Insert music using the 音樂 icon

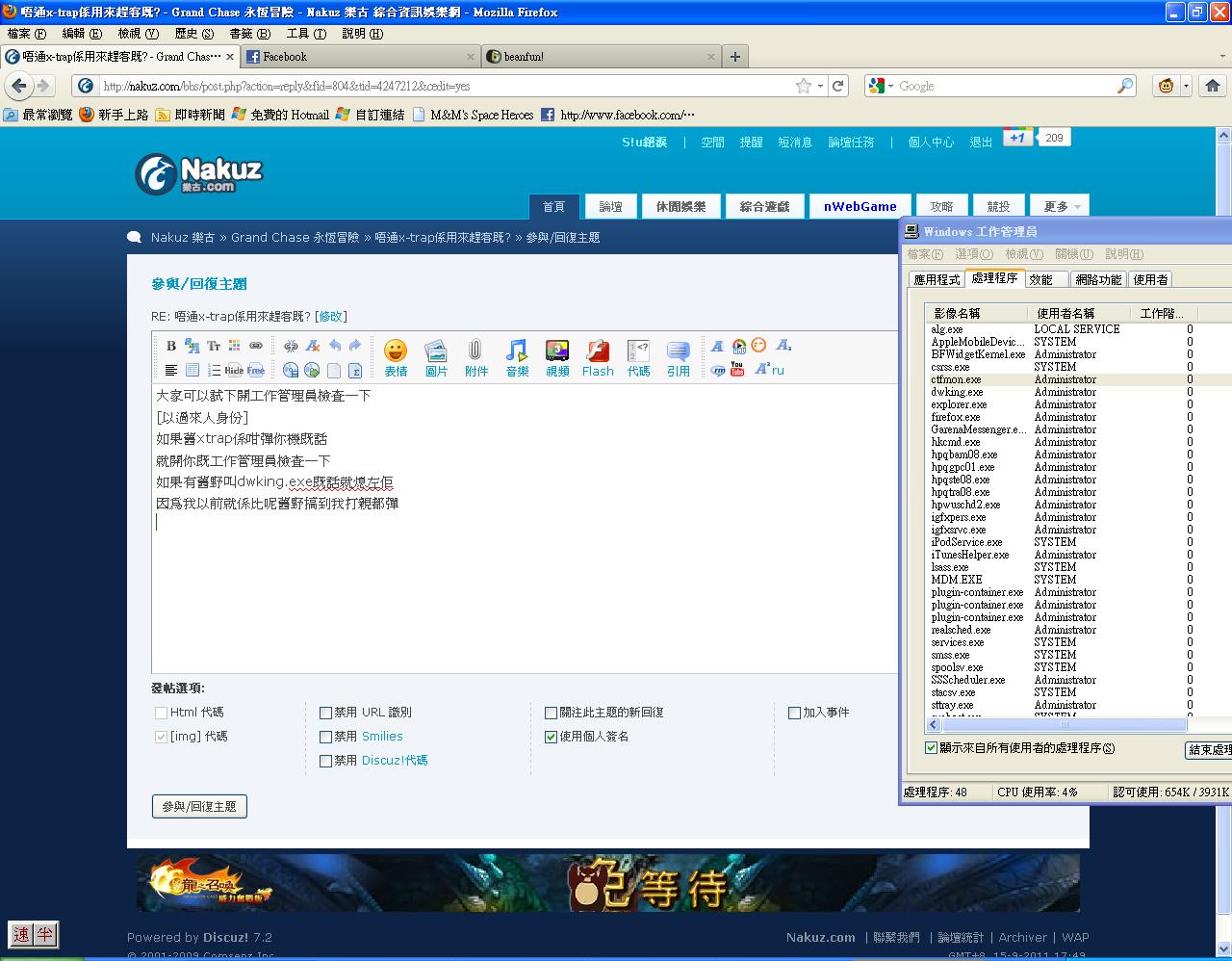coord(517,356)
